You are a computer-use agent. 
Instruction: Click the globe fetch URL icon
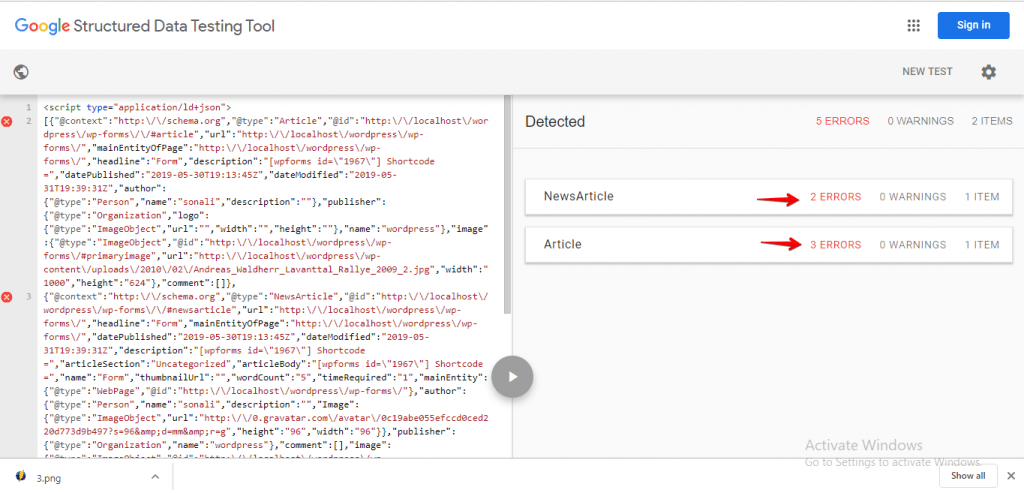click(21, 72)
